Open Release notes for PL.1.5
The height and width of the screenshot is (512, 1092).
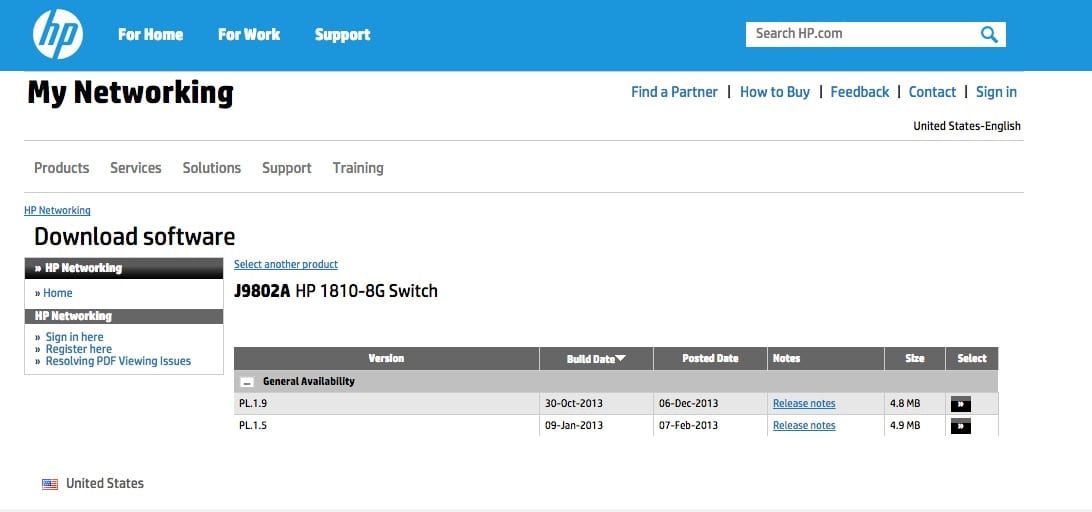point(804,426)
